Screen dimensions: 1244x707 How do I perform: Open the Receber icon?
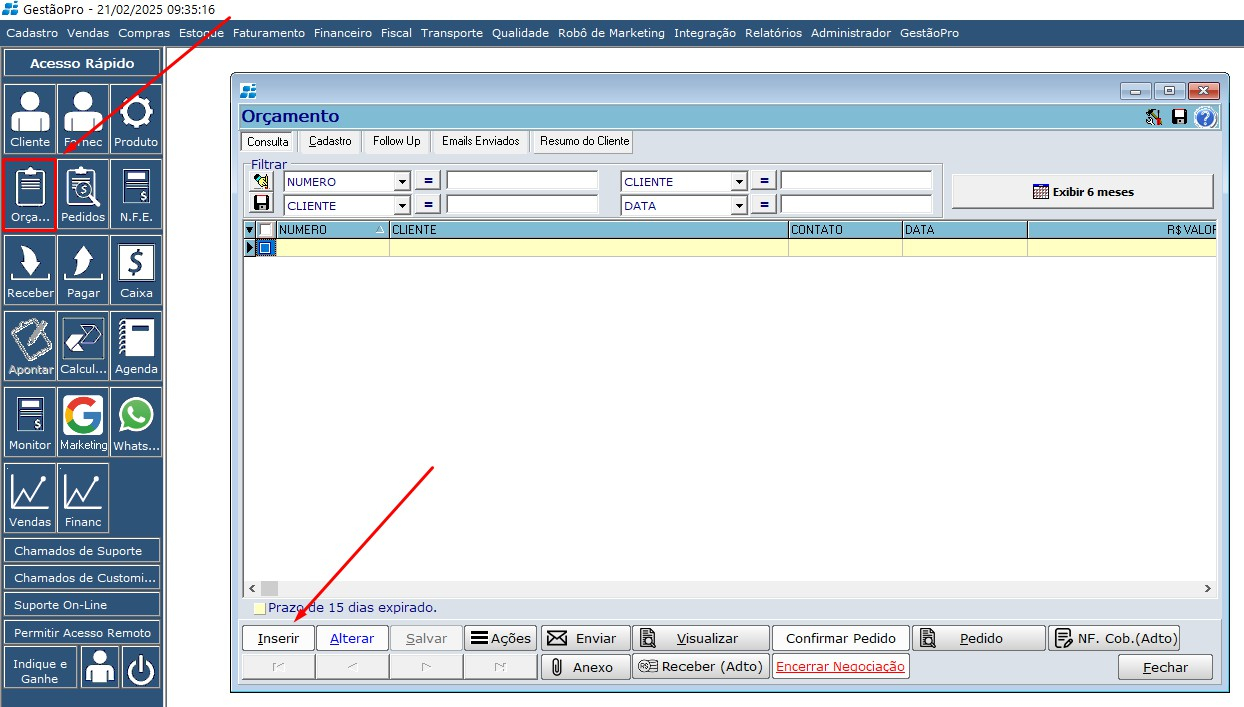point(30,270)
